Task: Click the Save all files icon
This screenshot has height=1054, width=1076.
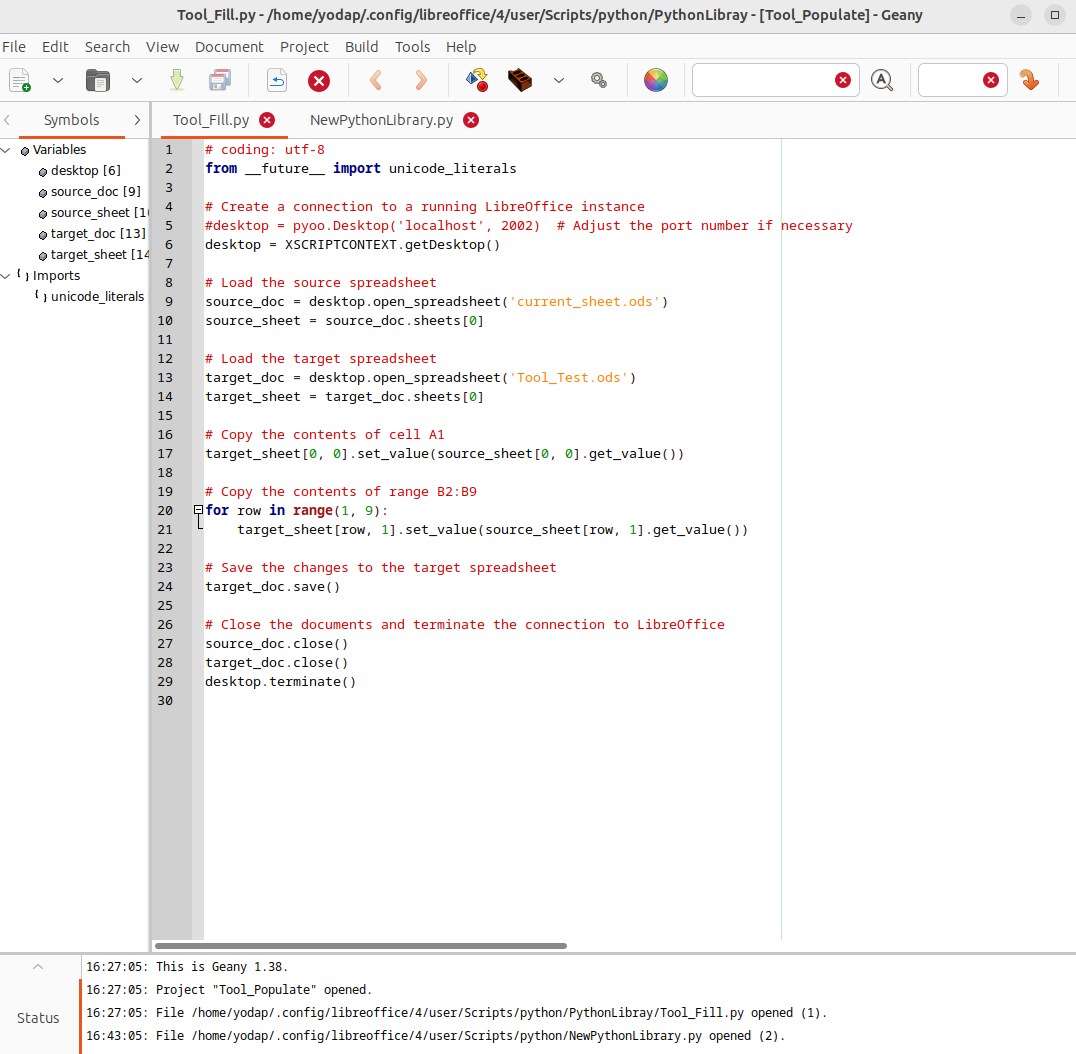Action: coord(220,81)
